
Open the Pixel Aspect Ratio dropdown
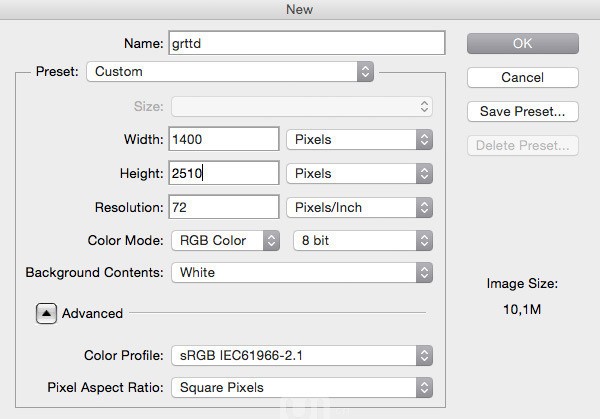(301, 387)
